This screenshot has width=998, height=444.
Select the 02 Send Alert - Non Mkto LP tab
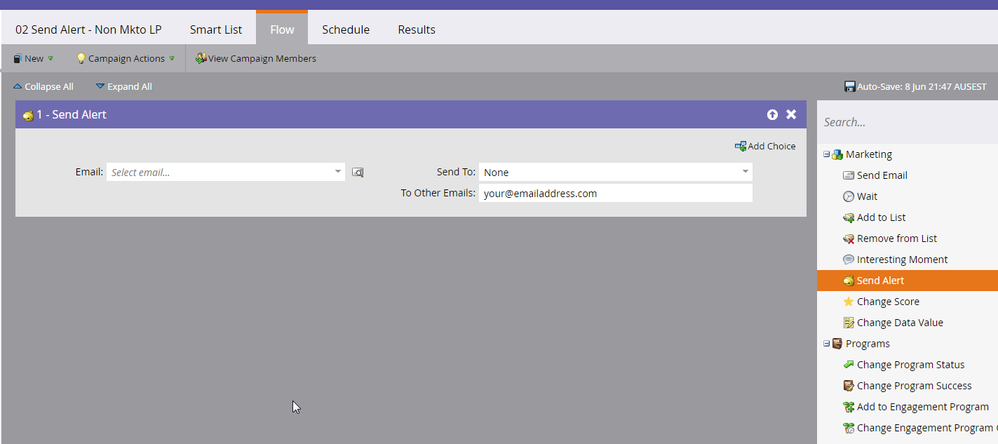point(88,29)
